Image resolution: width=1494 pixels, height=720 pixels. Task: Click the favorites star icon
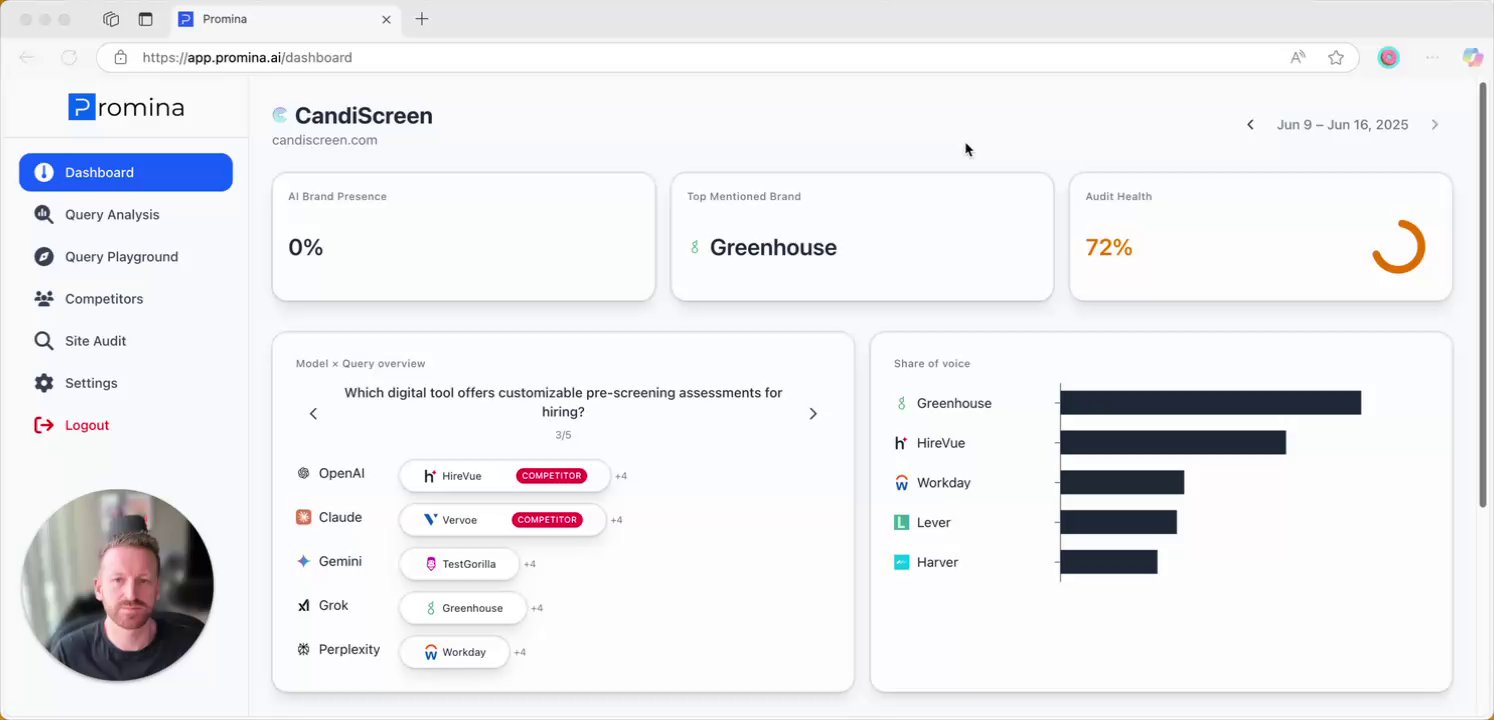pyautogui.click(x=1336, y=58)
